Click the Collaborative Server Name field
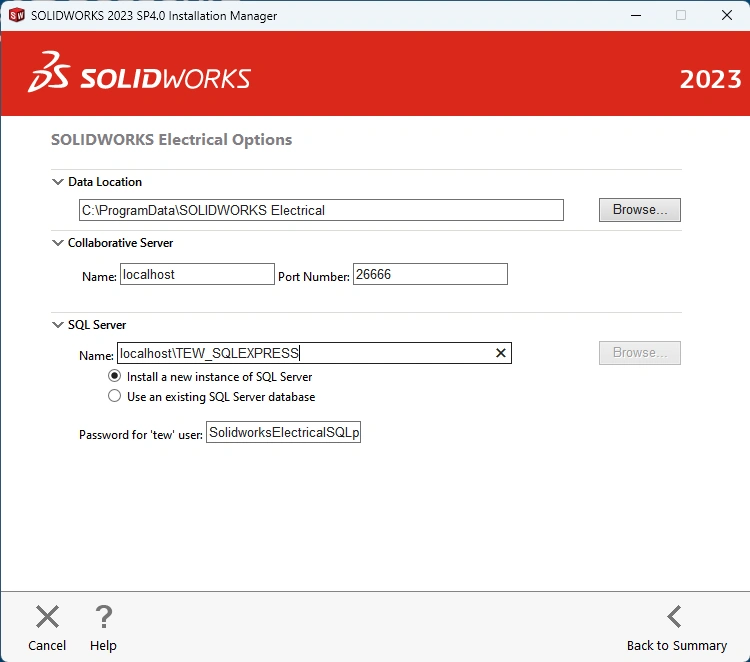Image resolution: width=750 pixels, height=662 pixels. [197, 274]
